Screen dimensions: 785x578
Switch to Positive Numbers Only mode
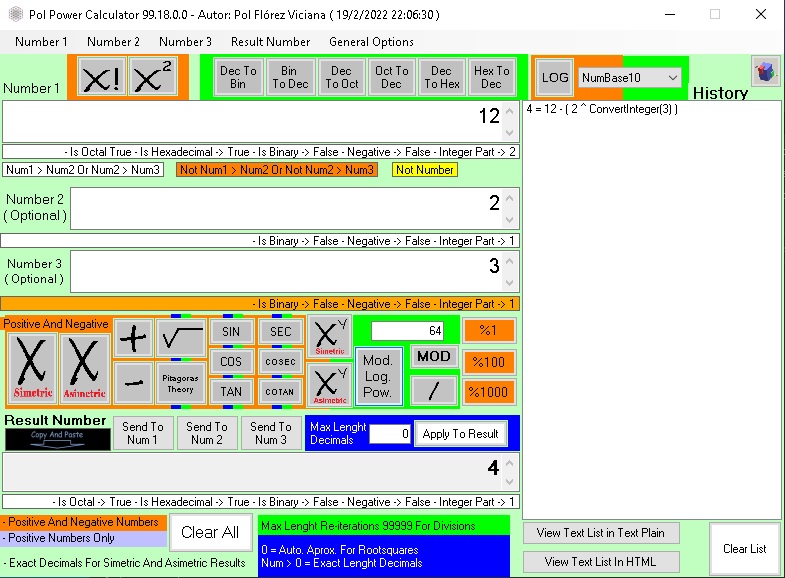tap(82, 538)
